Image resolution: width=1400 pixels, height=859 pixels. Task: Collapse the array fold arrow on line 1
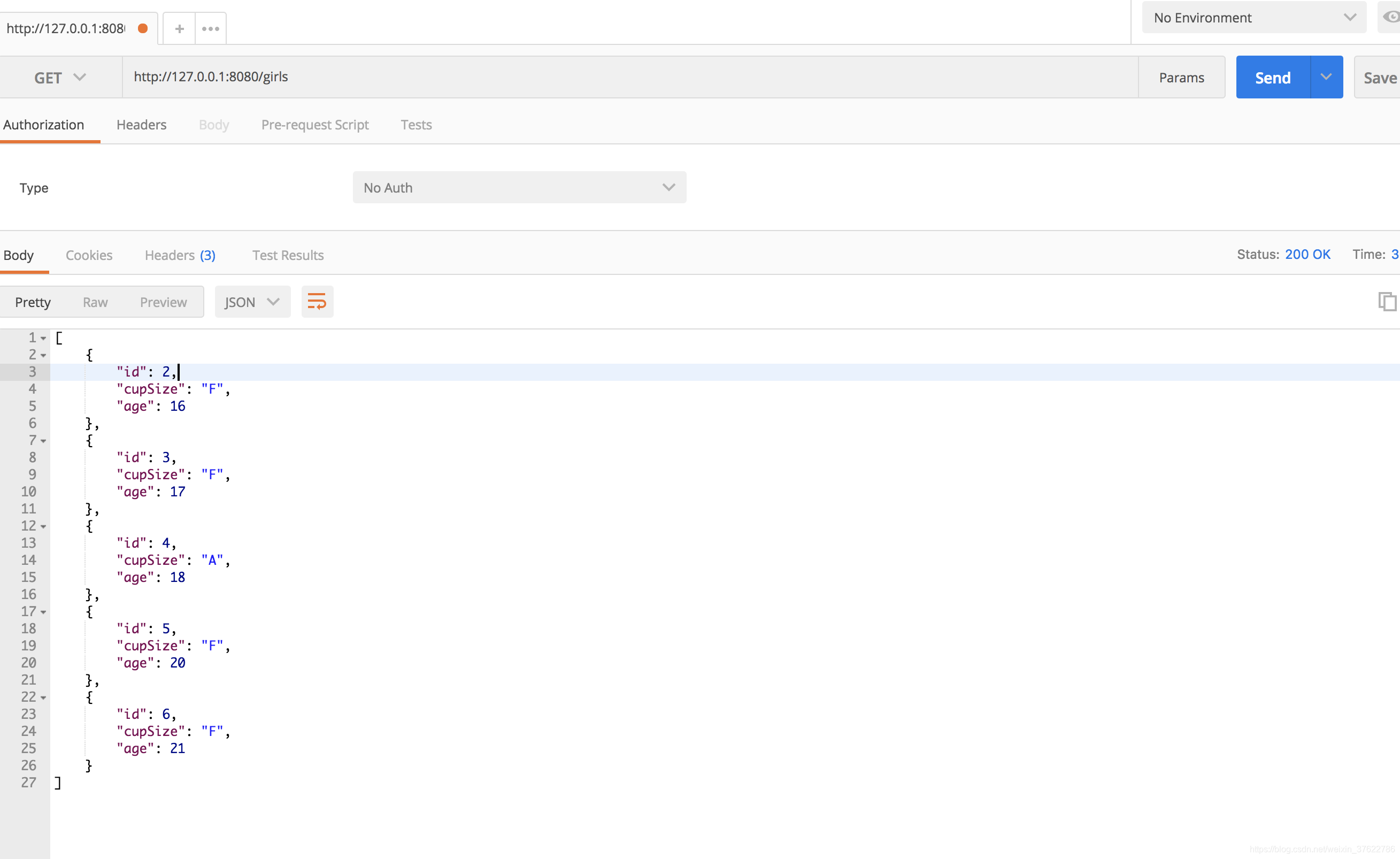click(x=43, y=339)
